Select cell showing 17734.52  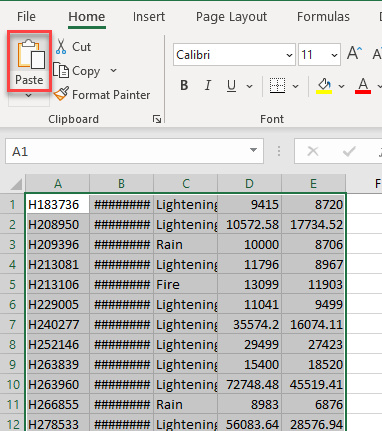[313, 224]
